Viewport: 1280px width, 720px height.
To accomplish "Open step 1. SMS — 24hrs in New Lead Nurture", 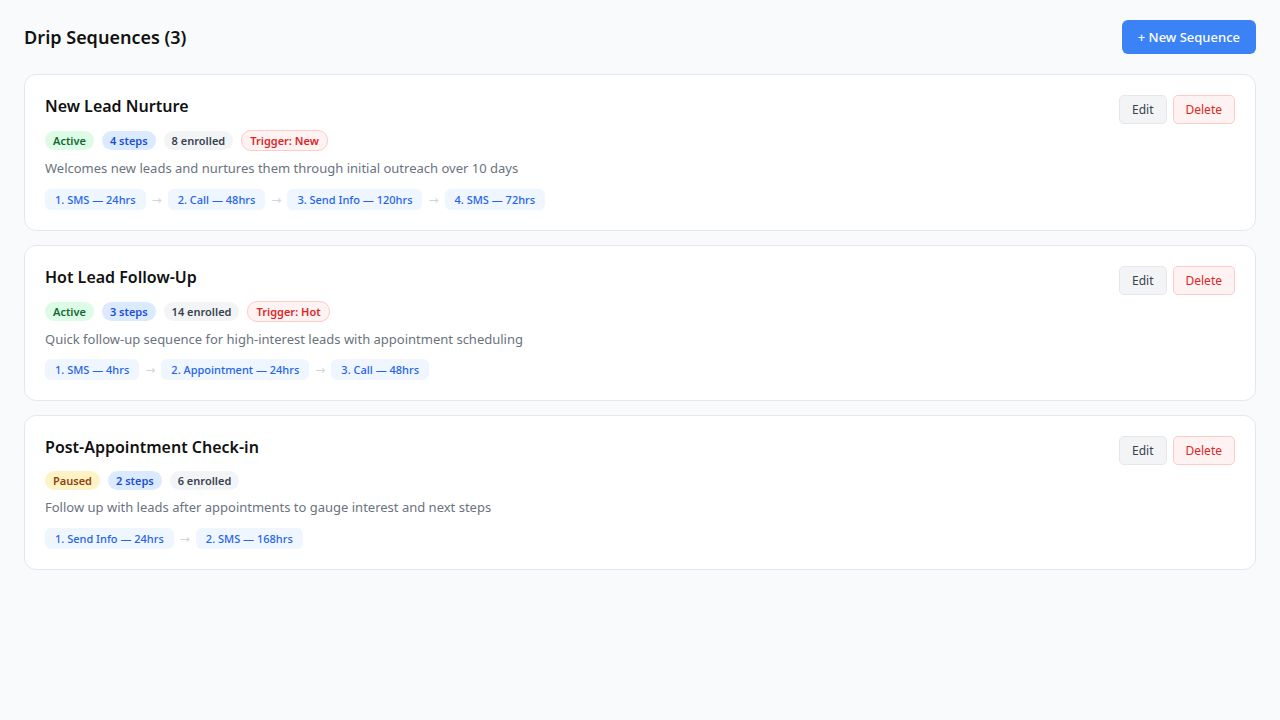I will coord(94,199).
